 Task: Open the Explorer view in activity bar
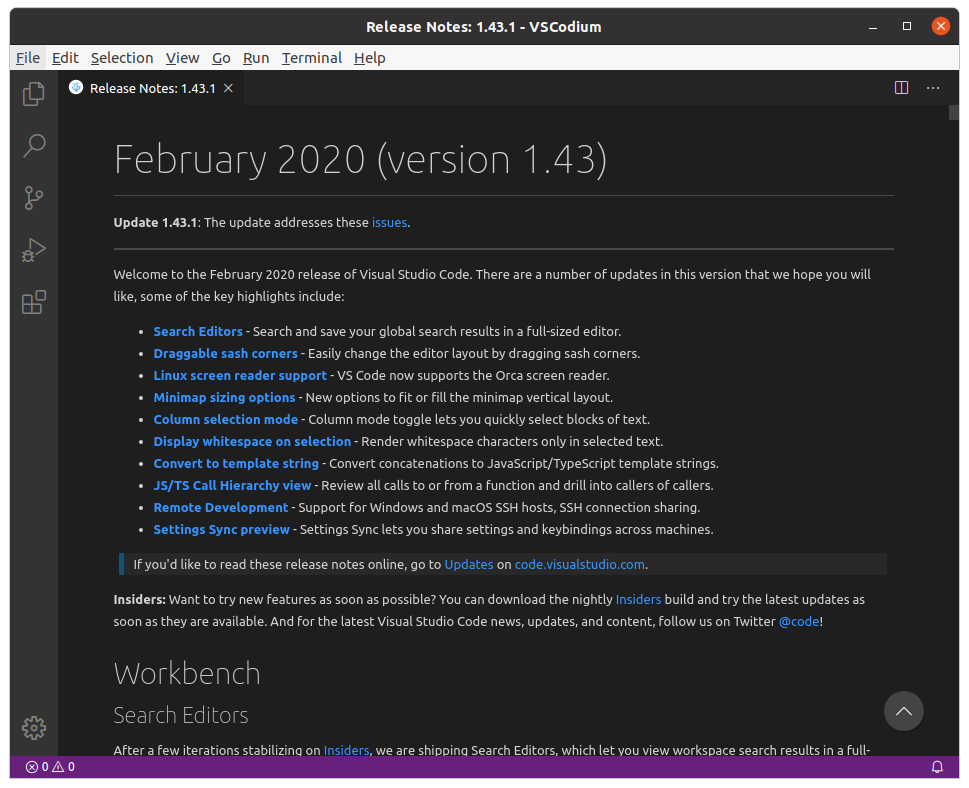tap(34, 94)
